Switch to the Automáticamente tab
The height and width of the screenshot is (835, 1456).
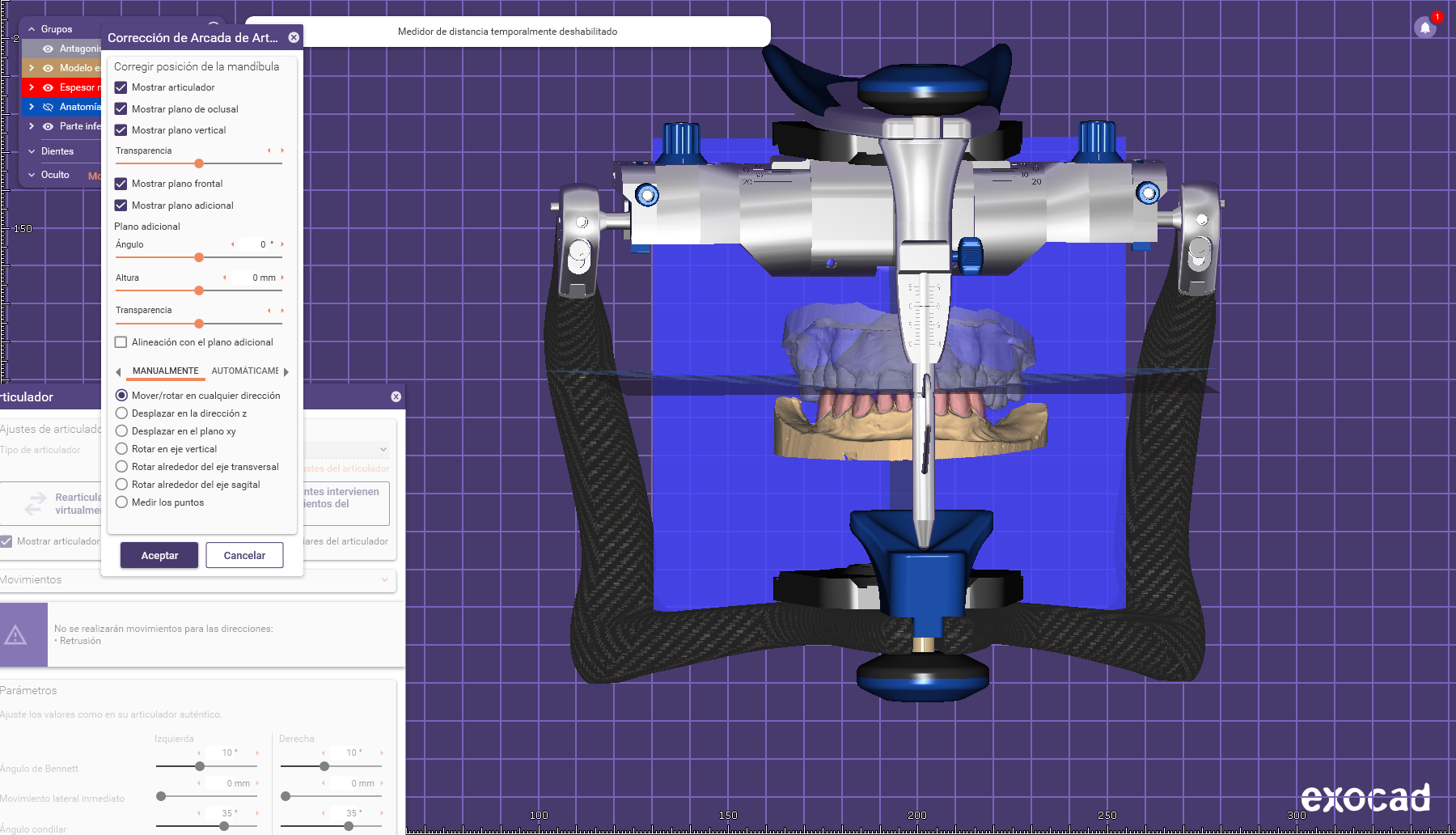(244, 371)
